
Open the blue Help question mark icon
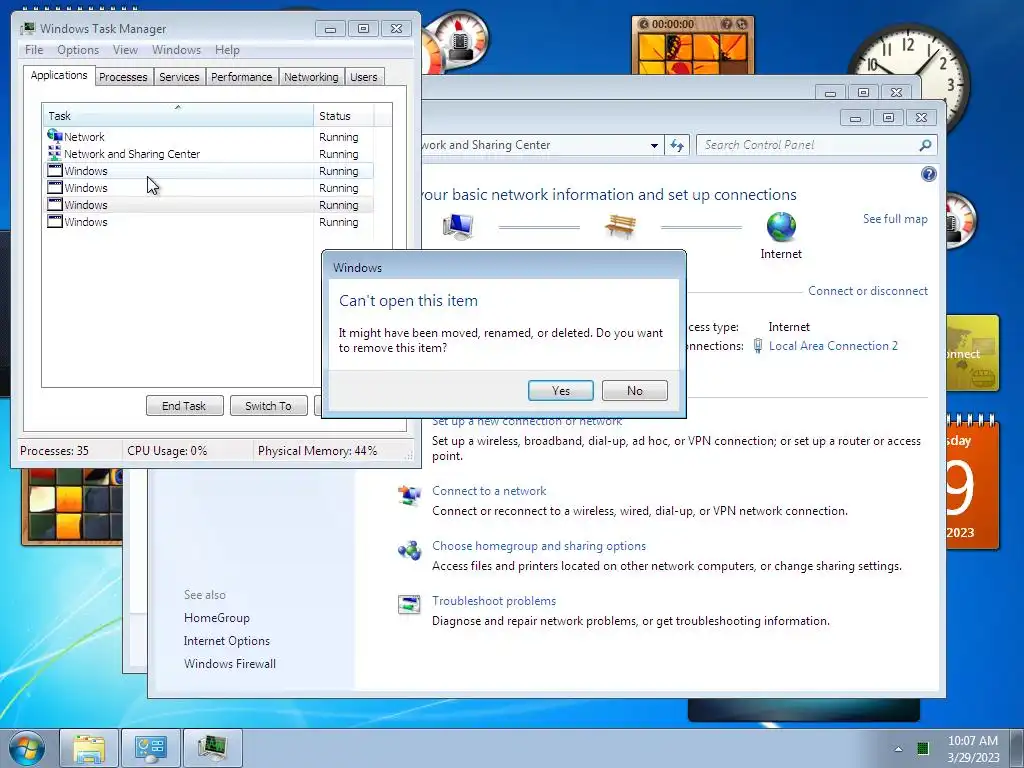point(928,174)
